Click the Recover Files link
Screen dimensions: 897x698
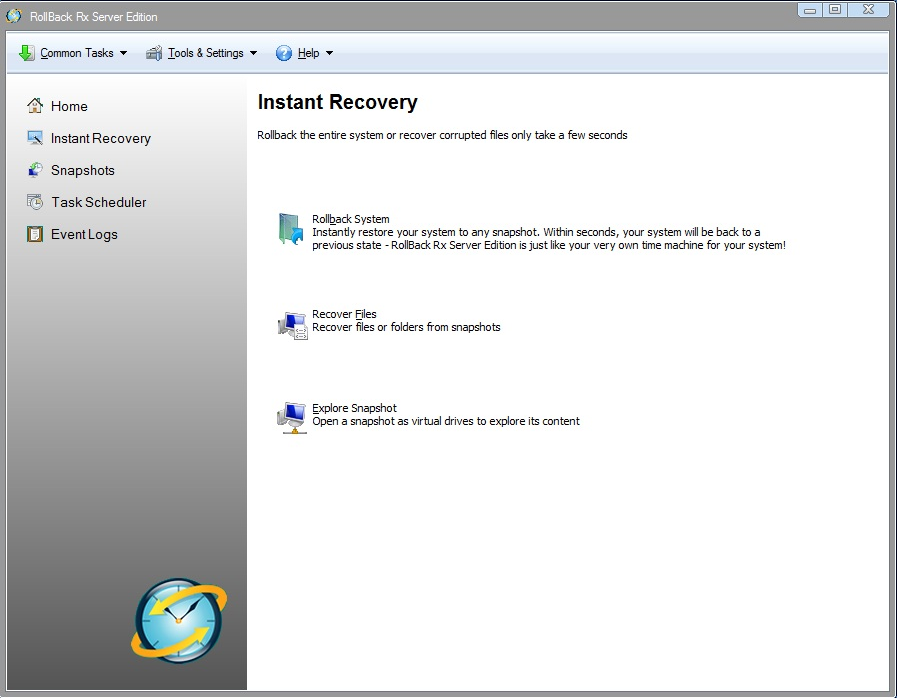344,314
